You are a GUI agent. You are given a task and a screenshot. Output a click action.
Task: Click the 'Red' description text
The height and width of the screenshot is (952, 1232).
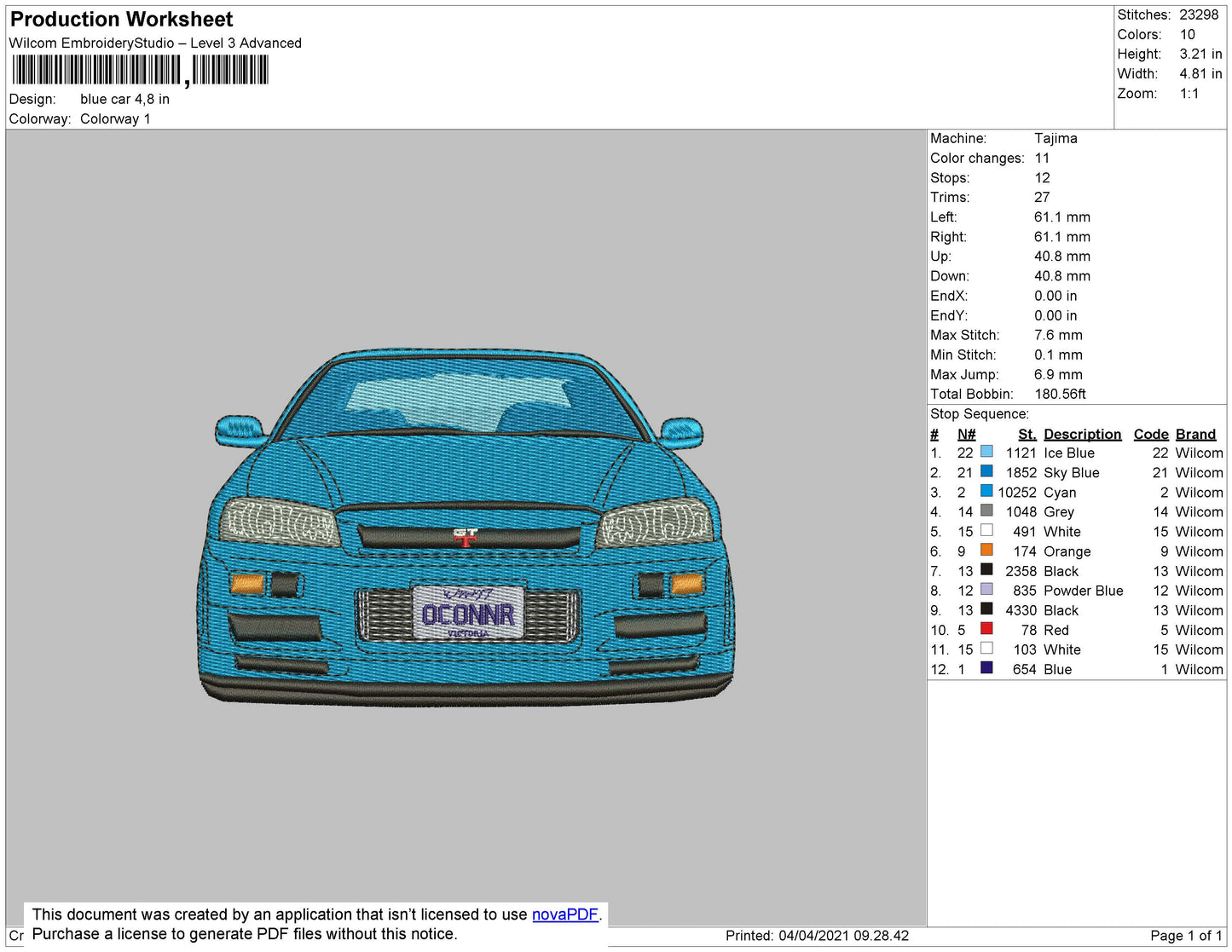point(1056,630)
